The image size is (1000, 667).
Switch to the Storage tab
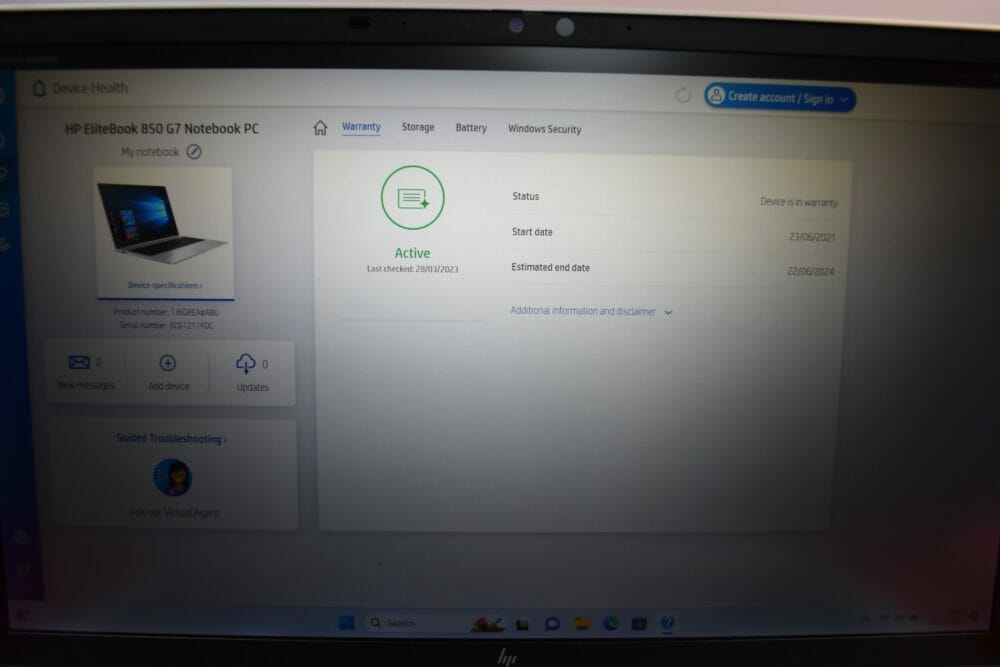(x=418, y=127)
